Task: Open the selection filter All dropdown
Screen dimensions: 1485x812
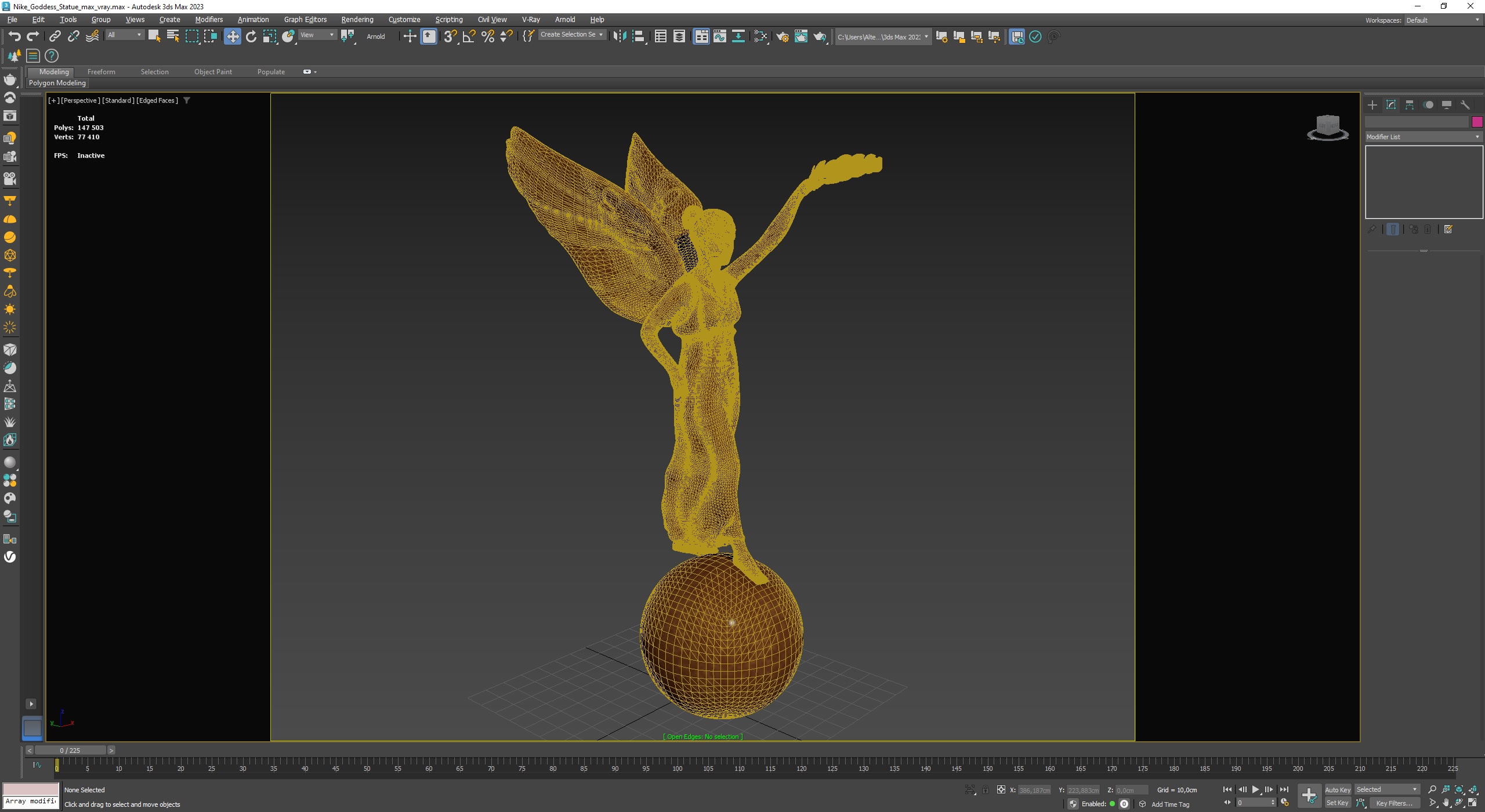Action: tap(124, 35)
